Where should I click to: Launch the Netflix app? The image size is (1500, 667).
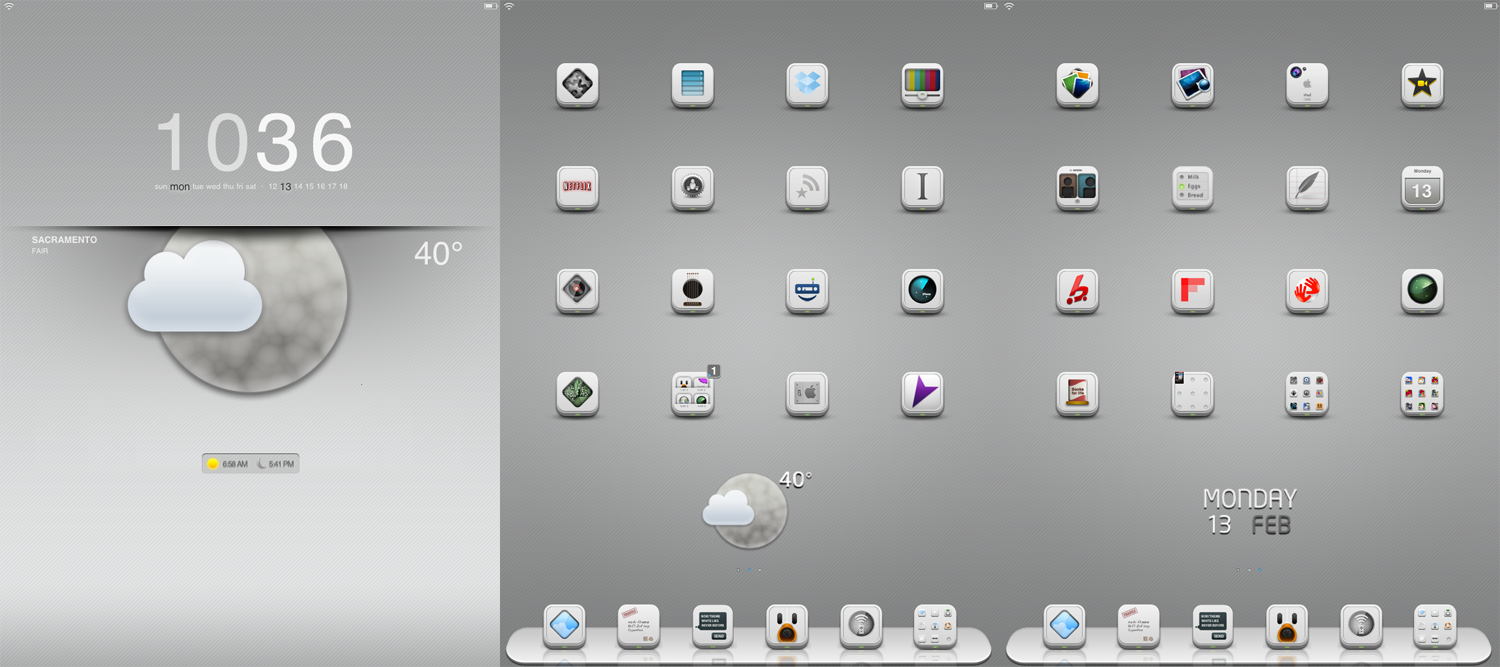pos(577,188)
